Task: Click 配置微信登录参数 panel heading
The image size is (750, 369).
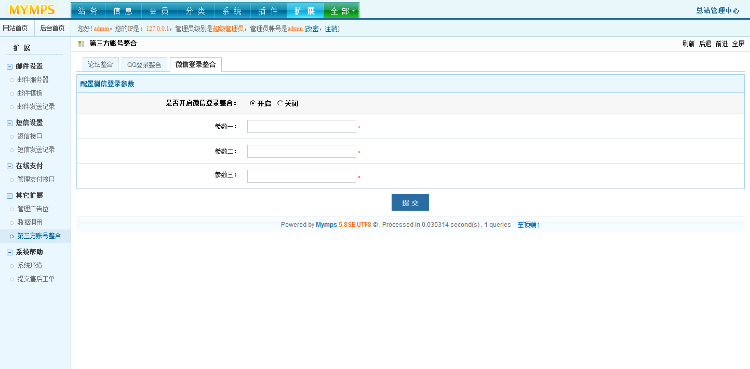Action: pyautogui.click(x=107, y=84)
